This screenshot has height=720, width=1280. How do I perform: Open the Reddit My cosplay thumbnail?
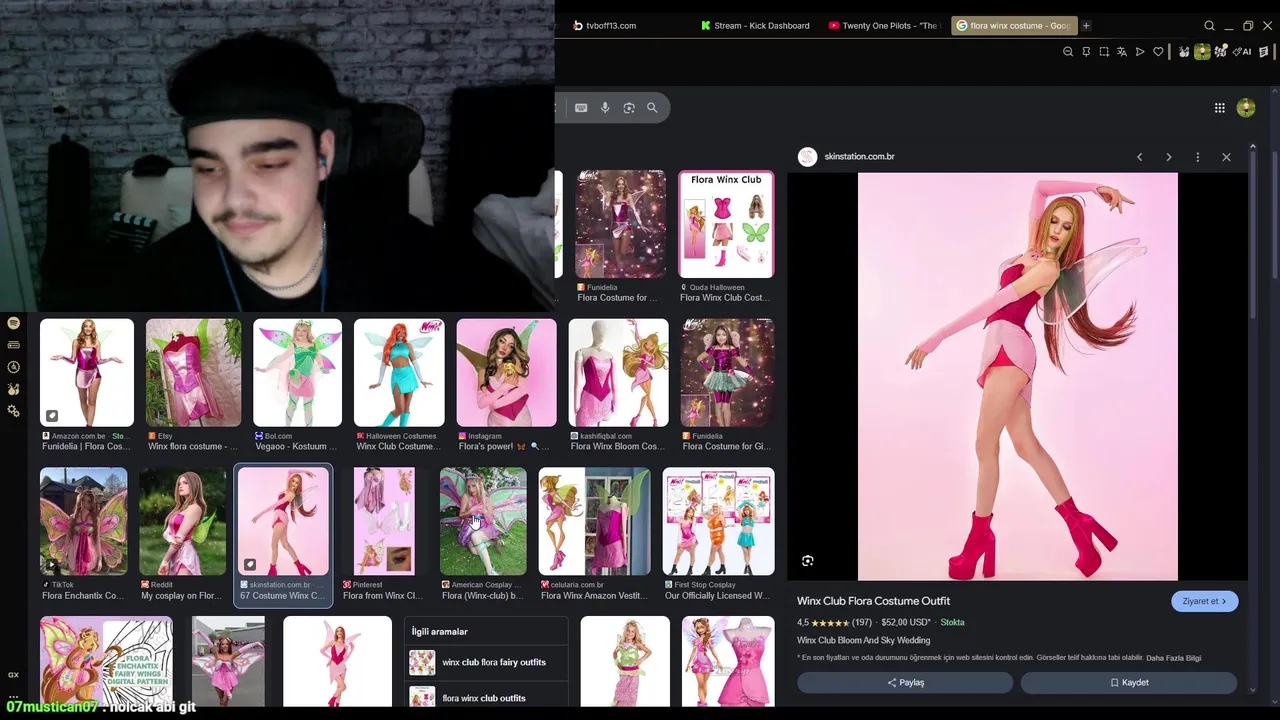click(x=183, y=521)
